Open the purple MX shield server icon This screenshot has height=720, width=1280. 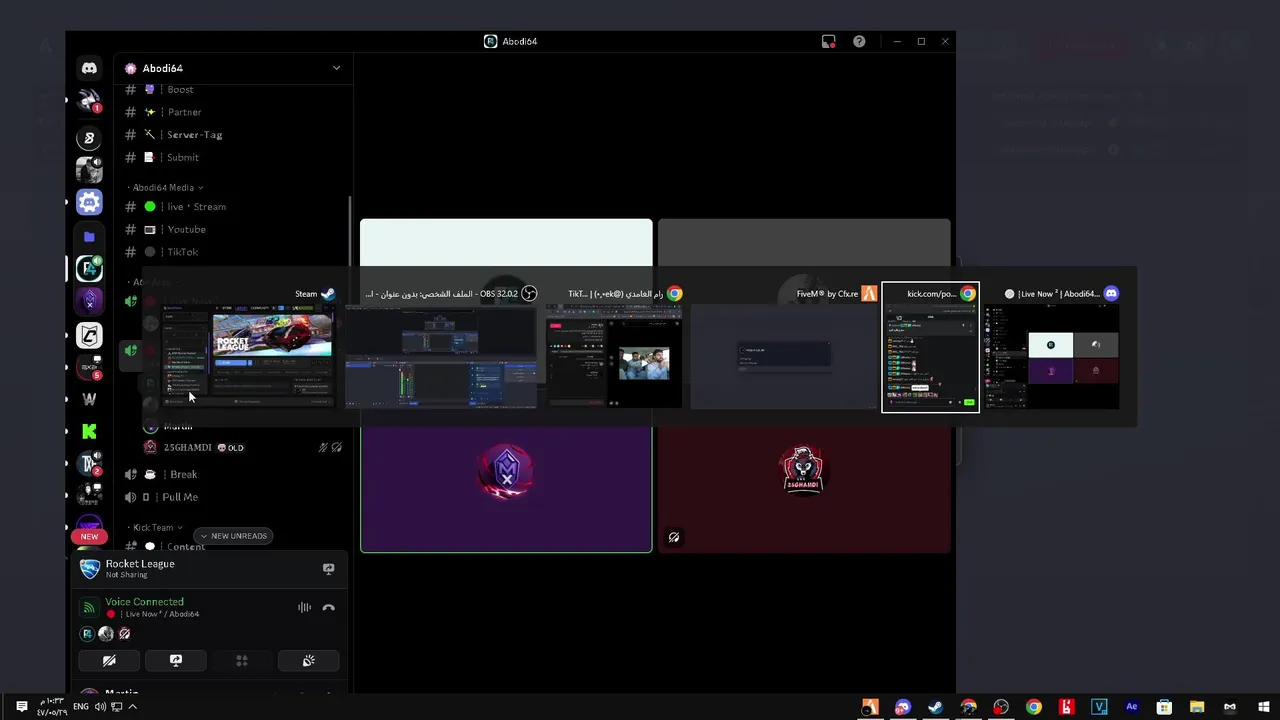pyautogui.click(x=89, y=300)
